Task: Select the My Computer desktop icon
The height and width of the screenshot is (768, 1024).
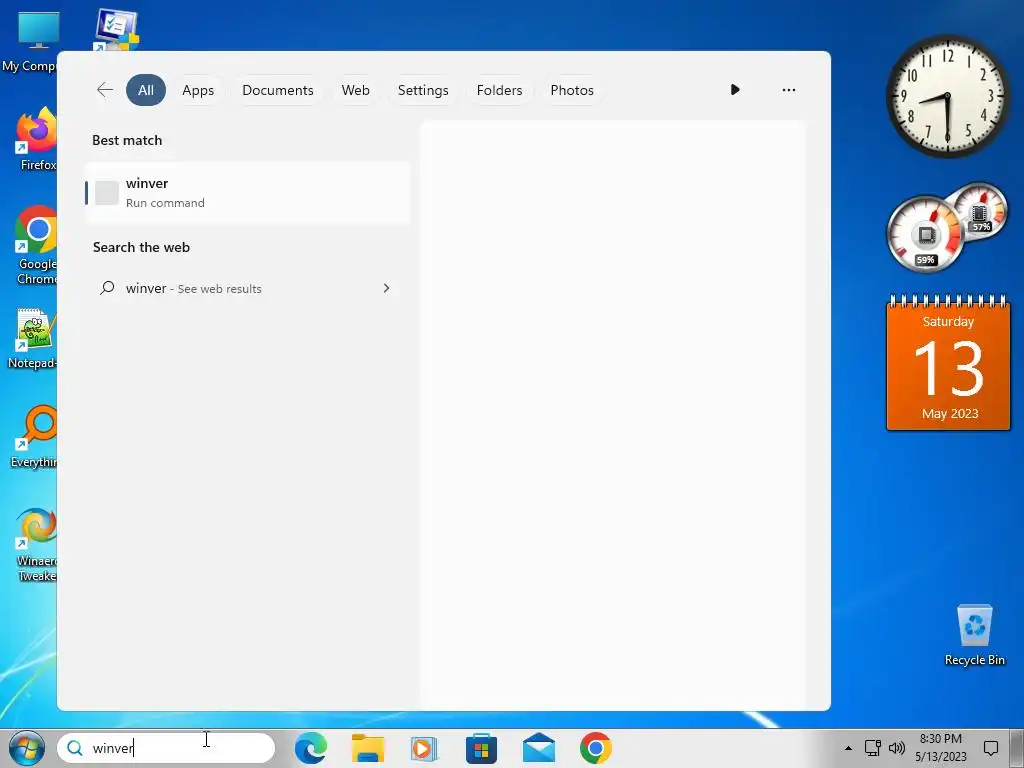Action: click(x=29, y=40)
